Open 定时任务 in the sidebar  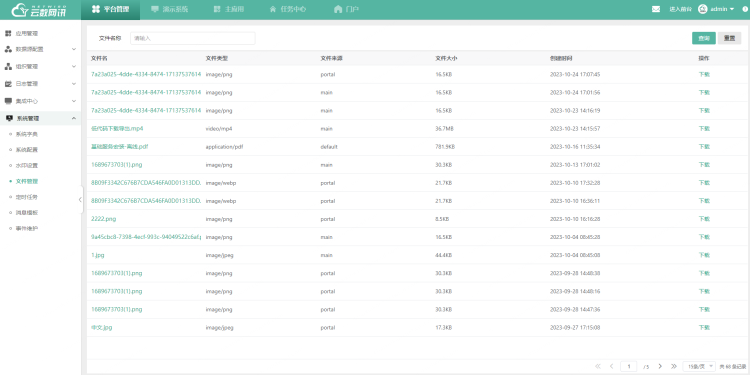coord(27,197)
